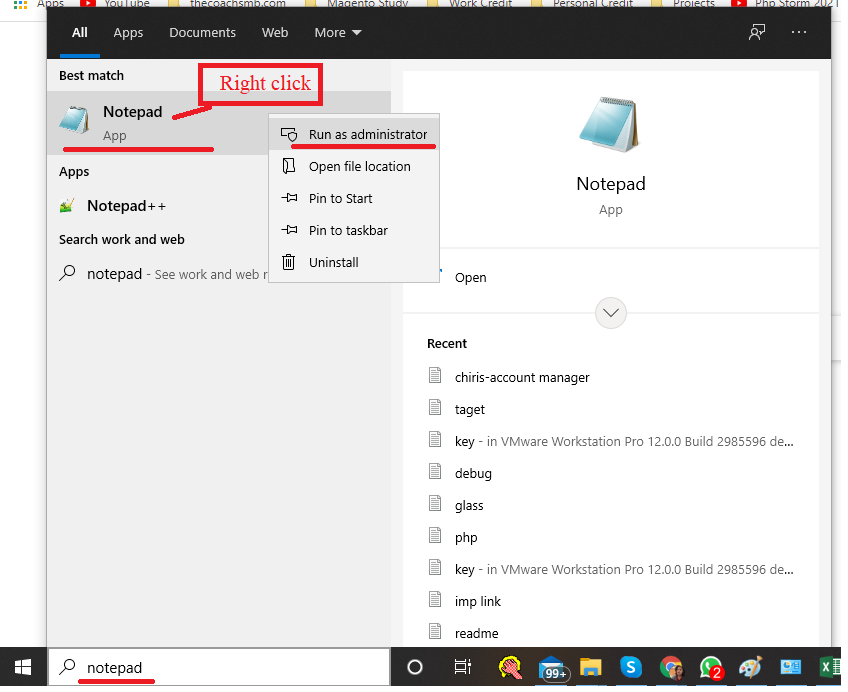Open Excel from the taskbar
848x692 pixels.
click(x=830, y=667)
